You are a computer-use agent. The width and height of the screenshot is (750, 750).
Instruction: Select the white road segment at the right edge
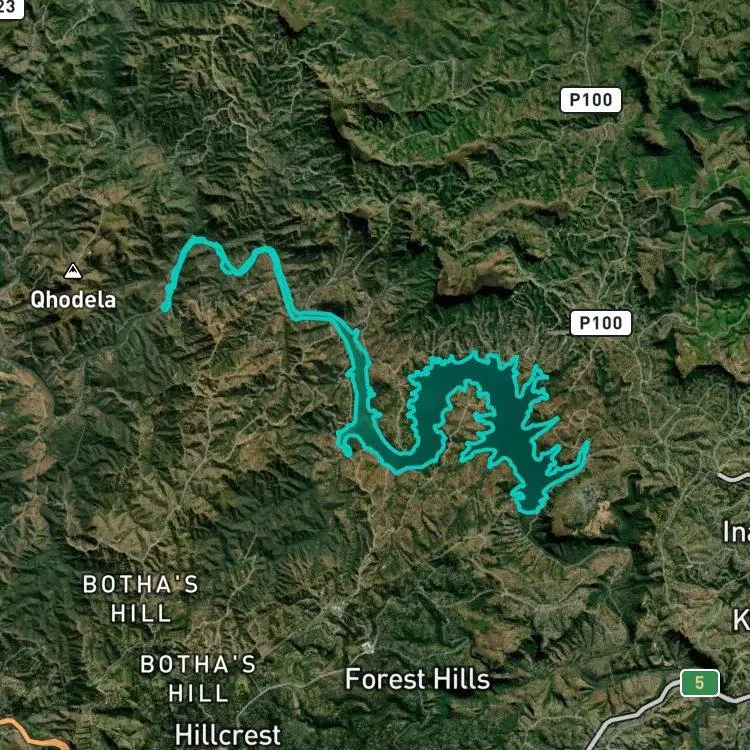[x=734, y=476]
